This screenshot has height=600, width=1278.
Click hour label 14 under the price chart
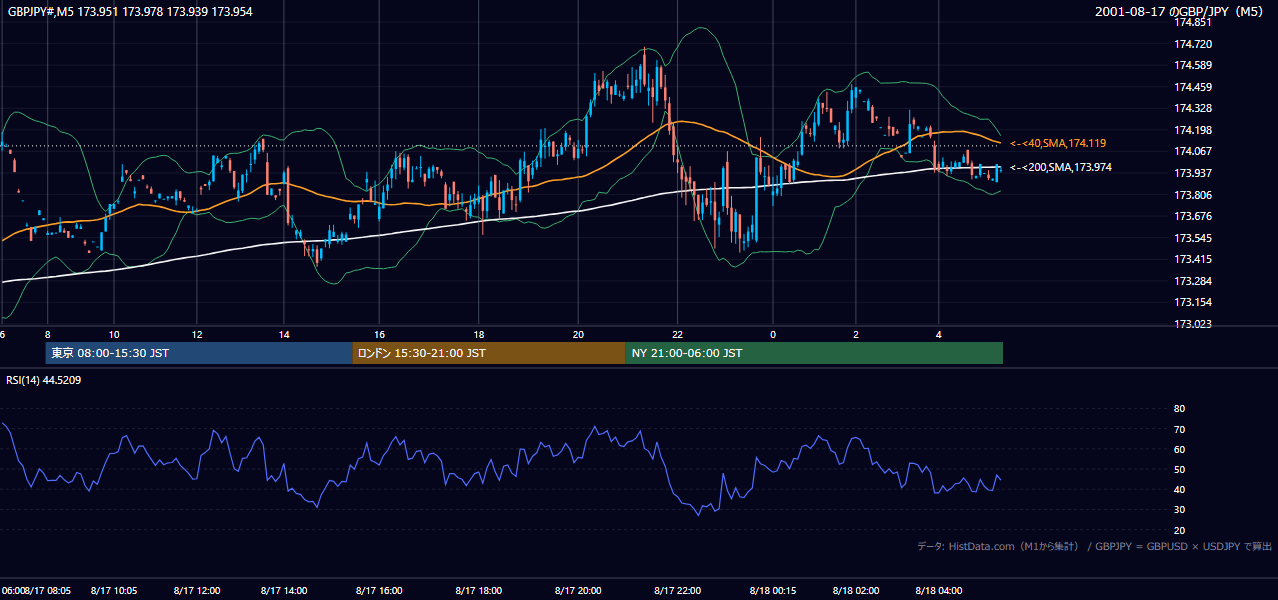[x=284, y=334]
